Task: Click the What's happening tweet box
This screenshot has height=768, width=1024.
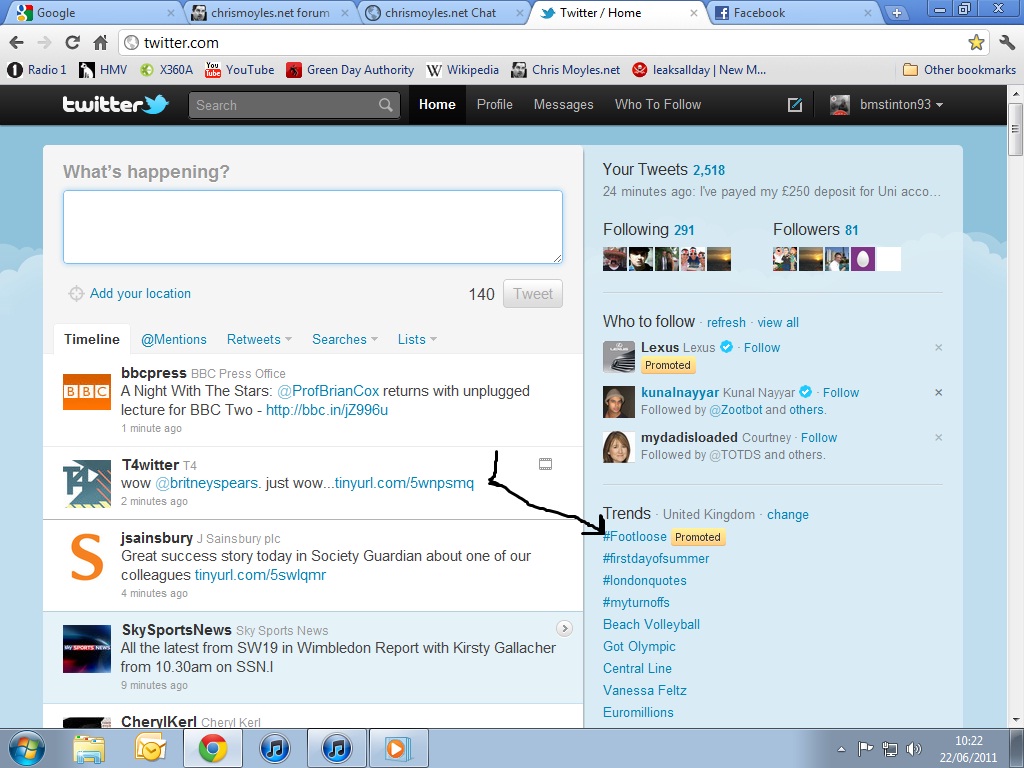Action: click(x=312, y=227)
